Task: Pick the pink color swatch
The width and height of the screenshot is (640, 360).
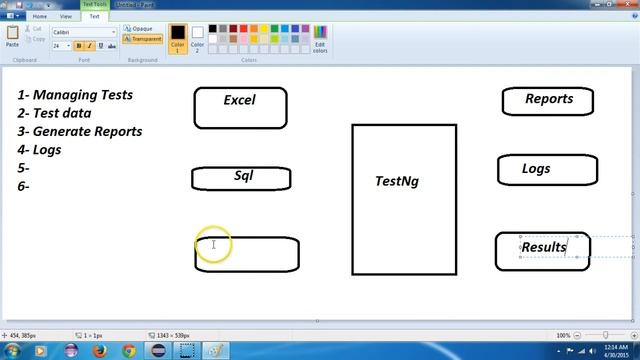Action: coord(244,39)
